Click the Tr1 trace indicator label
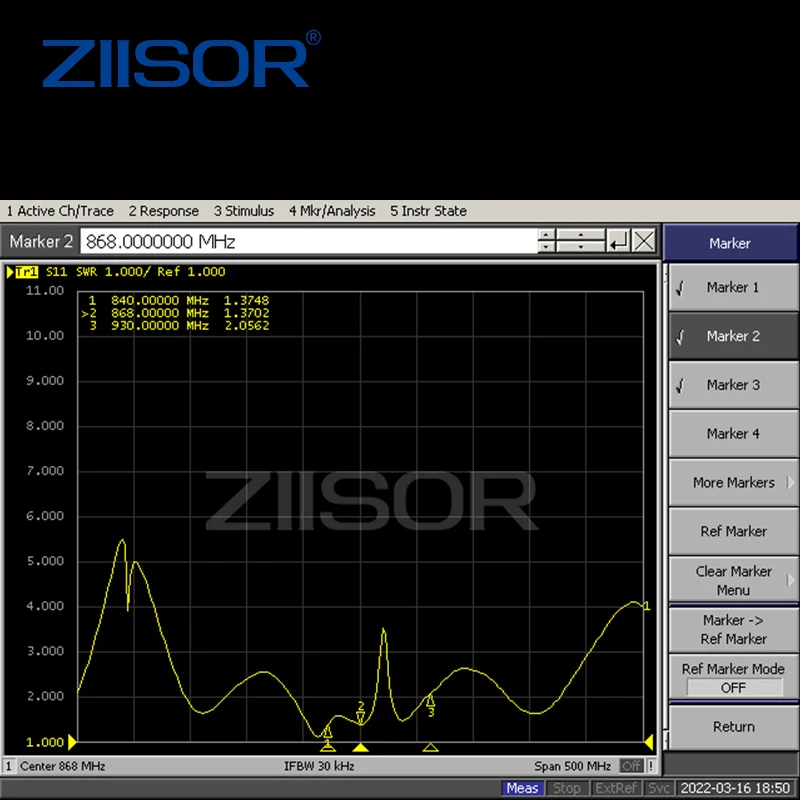 27,272
